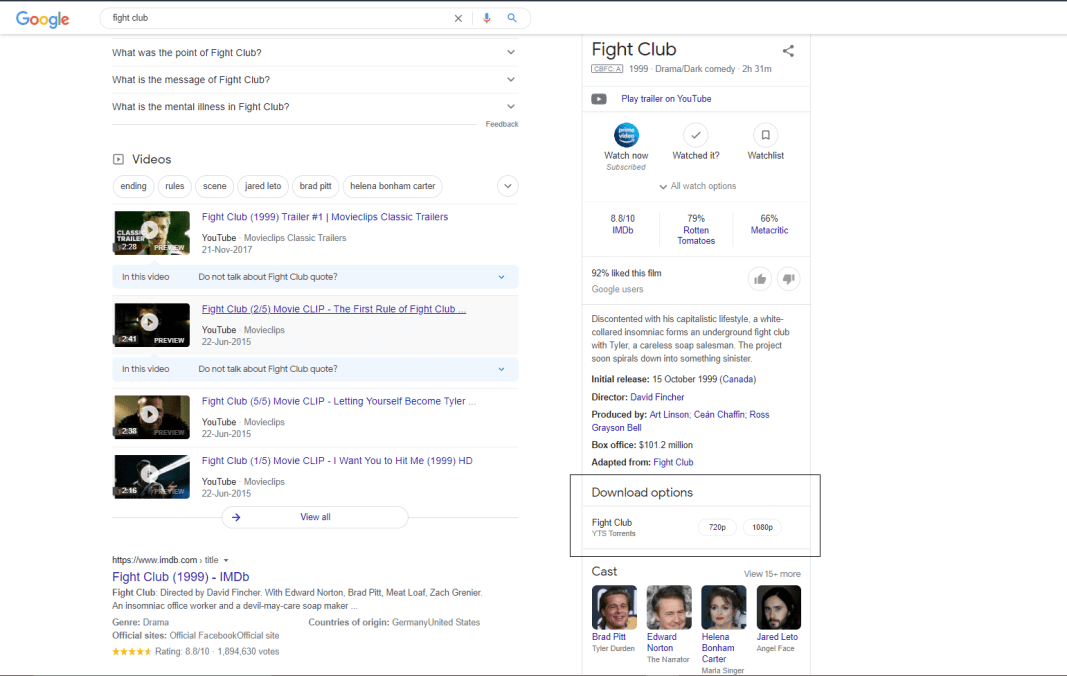The height and width of the screenshot is (676, 1067).
Task: Open 'The First Rule of Fight Club' clip link
Action: (x=333, y=309)
